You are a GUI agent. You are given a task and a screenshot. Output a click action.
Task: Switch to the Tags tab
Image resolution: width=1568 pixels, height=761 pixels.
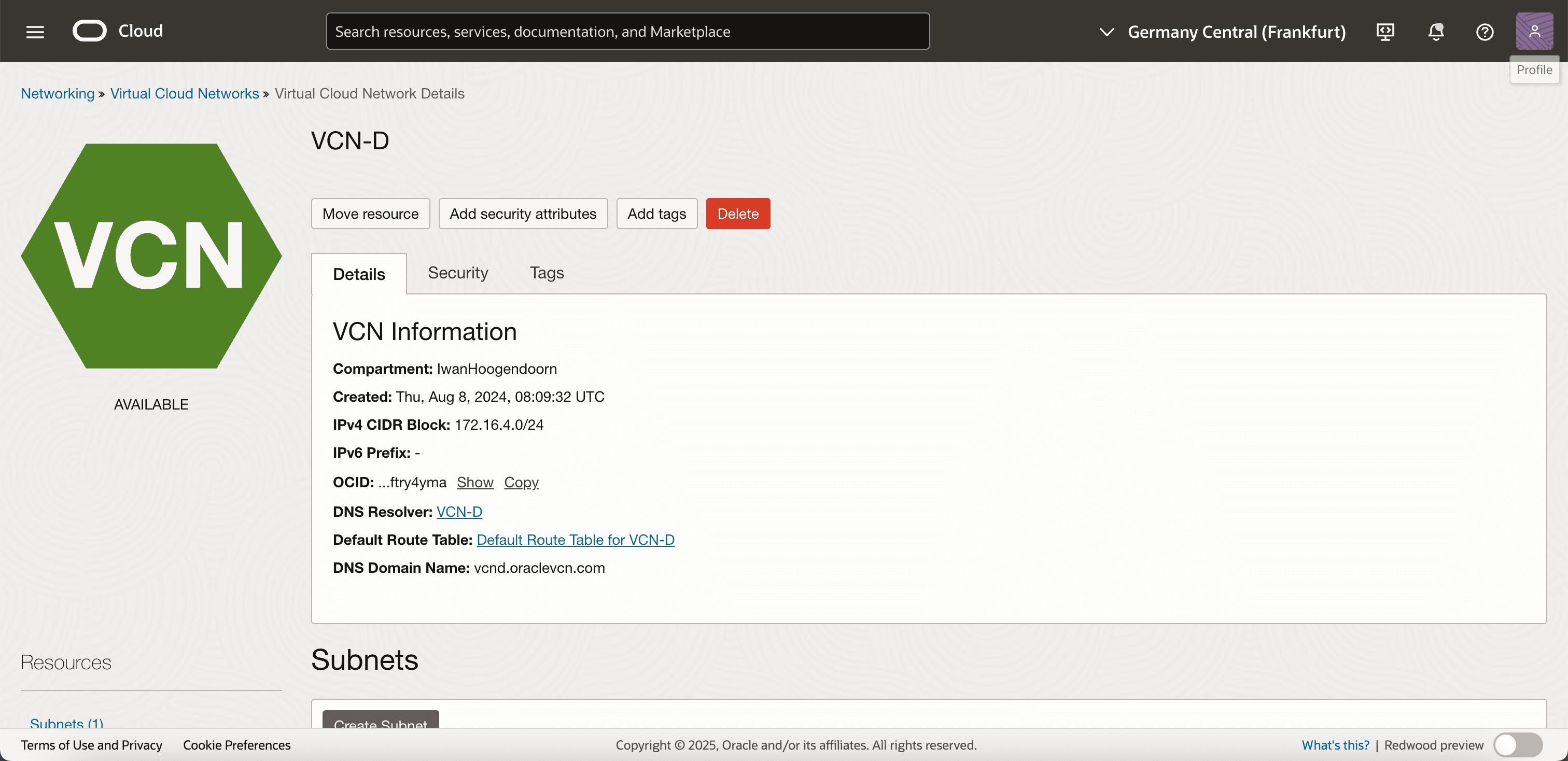546,273
